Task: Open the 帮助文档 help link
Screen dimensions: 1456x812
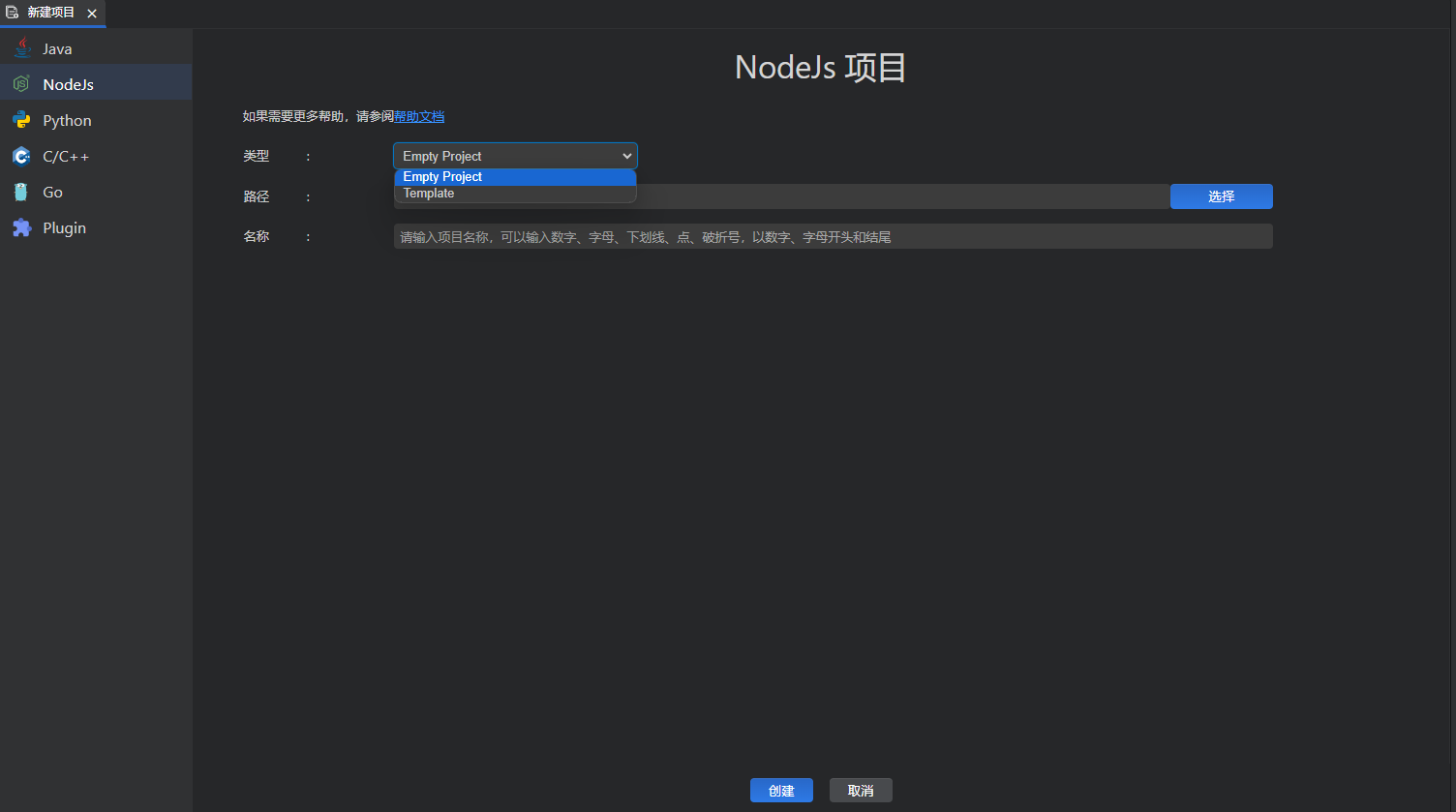Action: click(419, 116)
